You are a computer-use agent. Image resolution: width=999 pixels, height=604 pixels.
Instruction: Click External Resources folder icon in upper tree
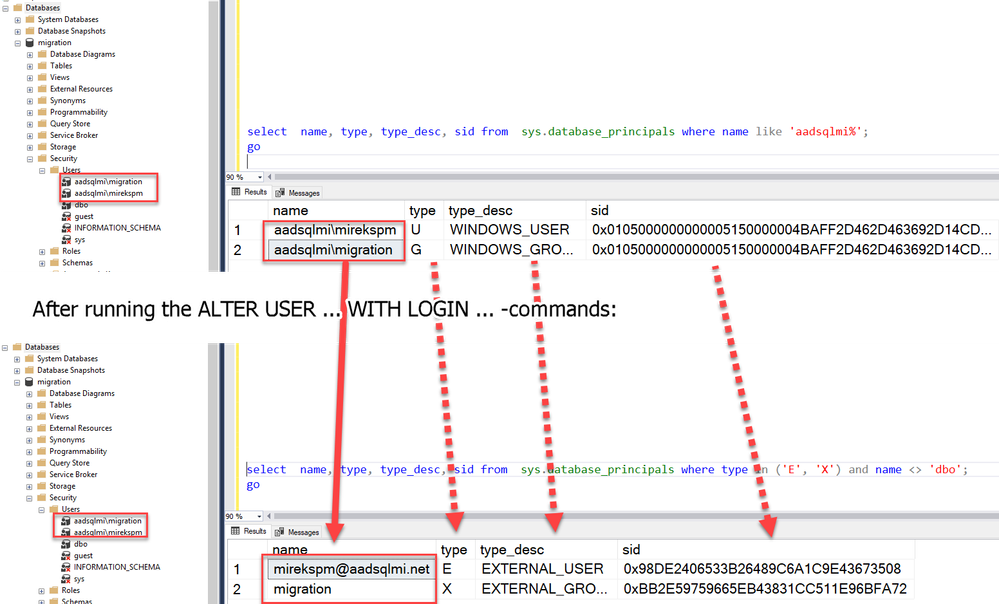42,89
